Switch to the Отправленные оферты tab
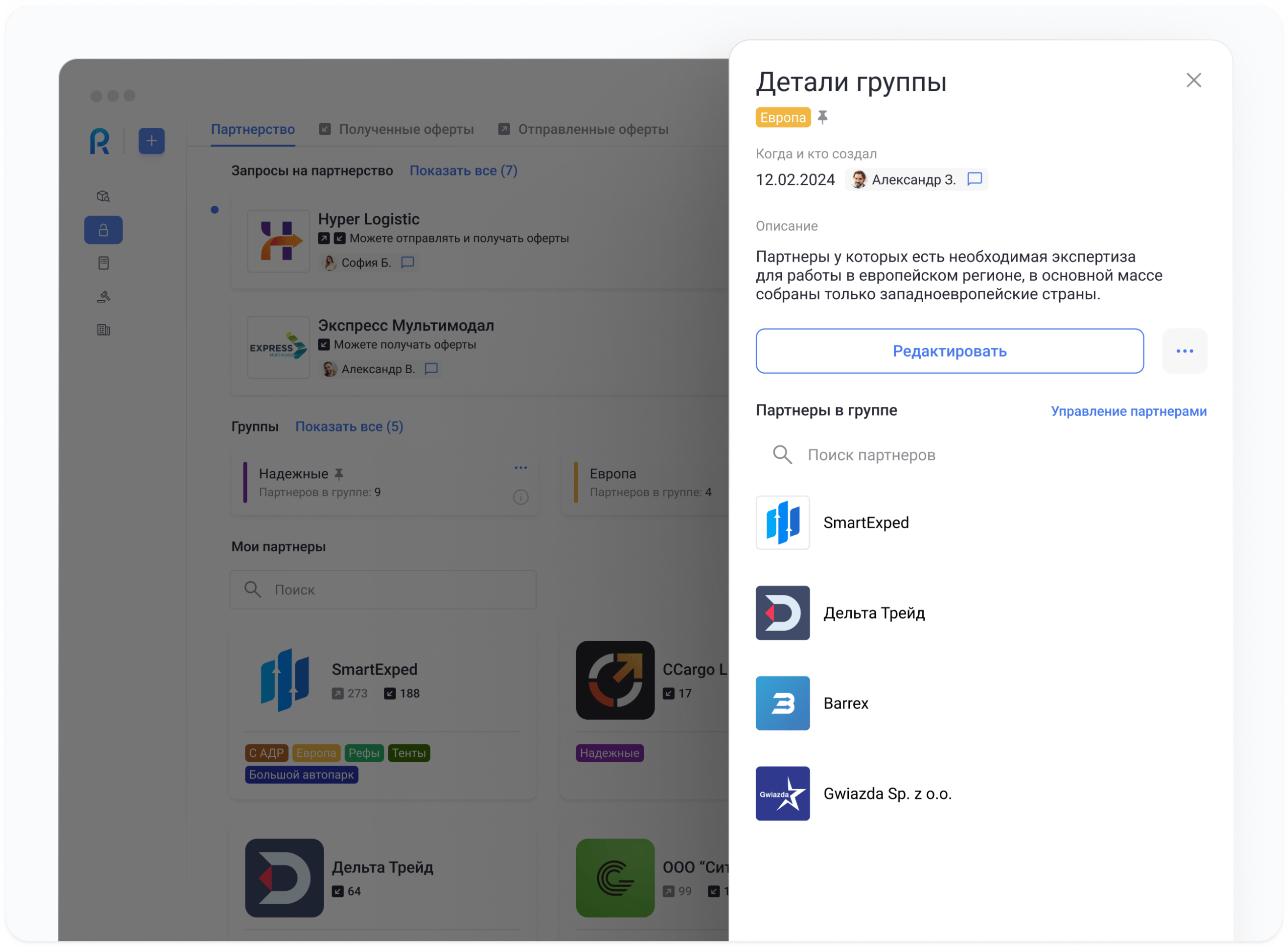Screen dimensions: 1288x947 [594, 129]
